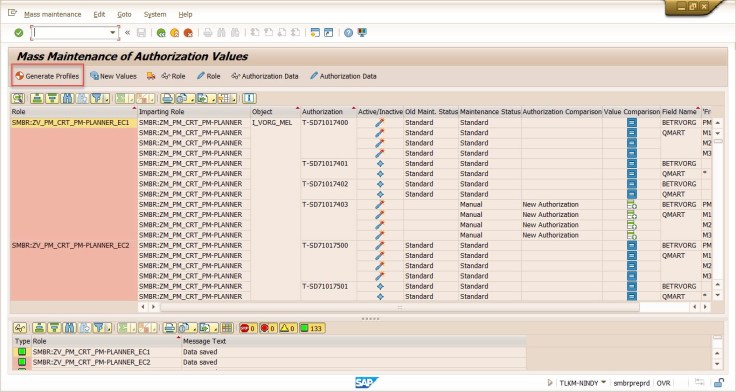Click the Find binoculars in message log toolbar

69,328
